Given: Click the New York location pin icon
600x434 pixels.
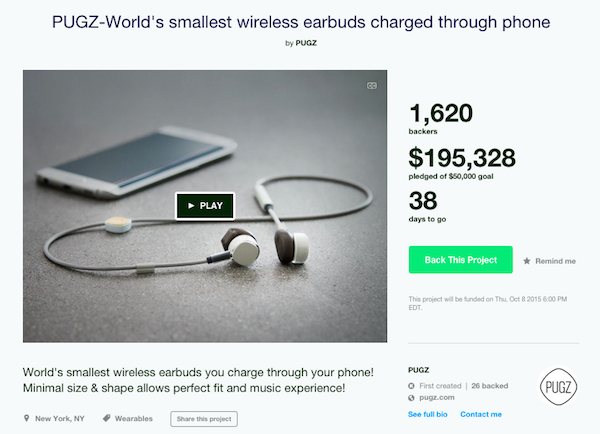Looking at the screenshot, I should point(26,418).
